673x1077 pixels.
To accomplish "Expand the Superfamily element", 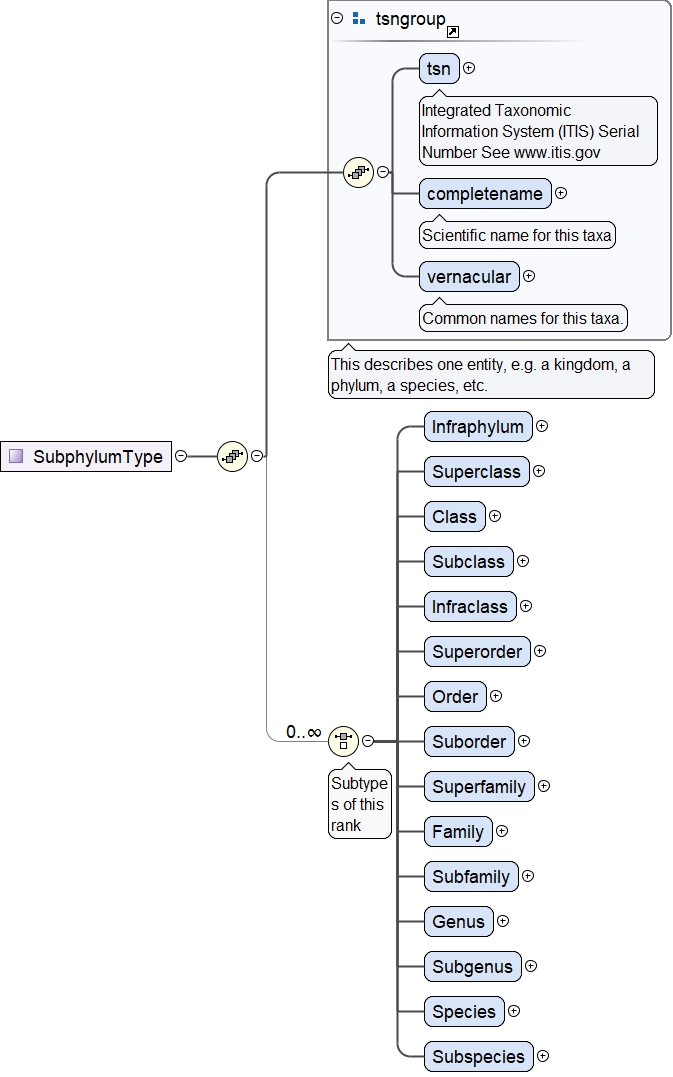I will tap(544, 786).
